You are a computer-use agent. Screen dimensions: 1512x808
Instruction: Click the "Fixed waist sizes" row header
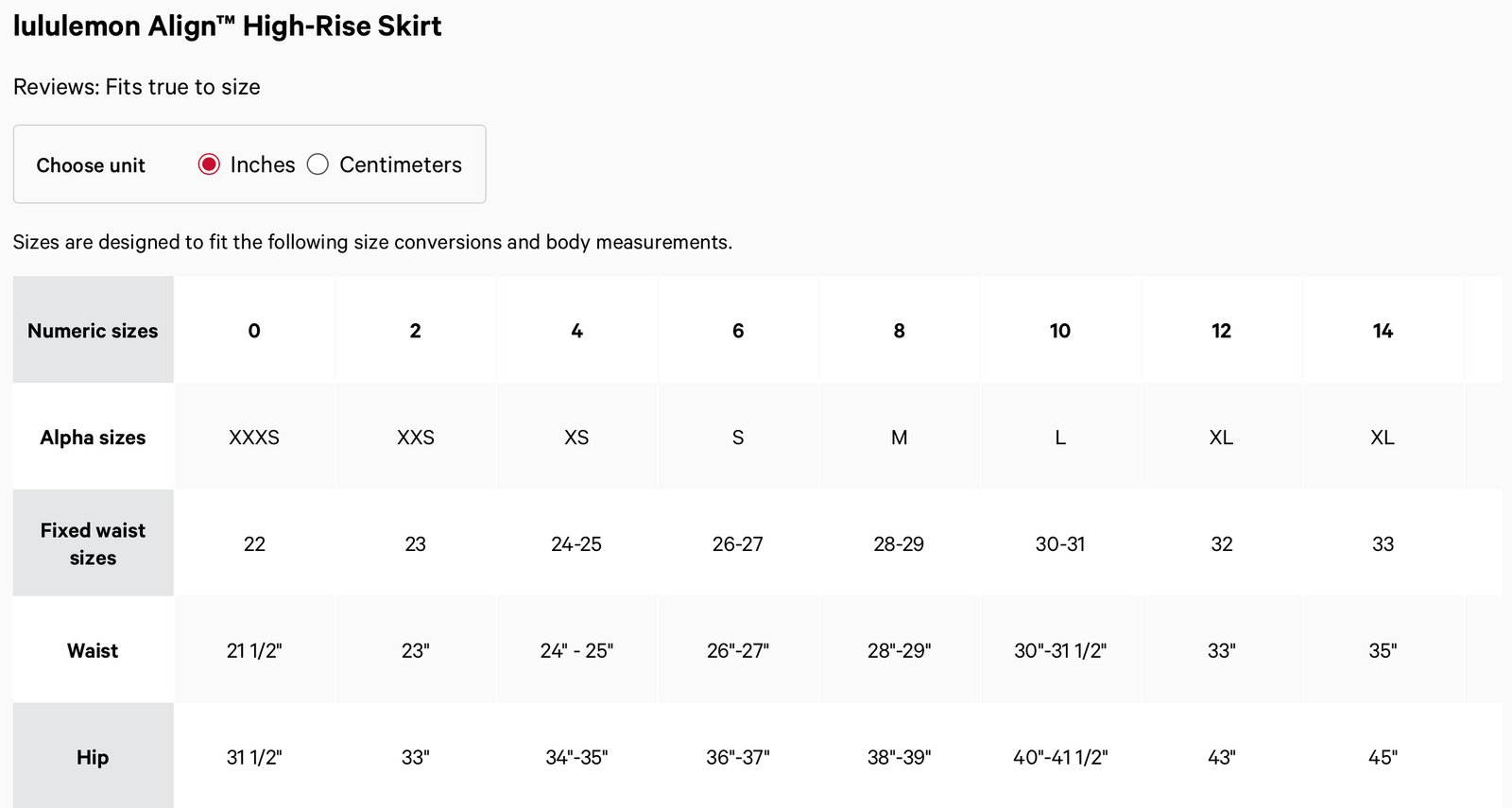(x=93, y=543)
